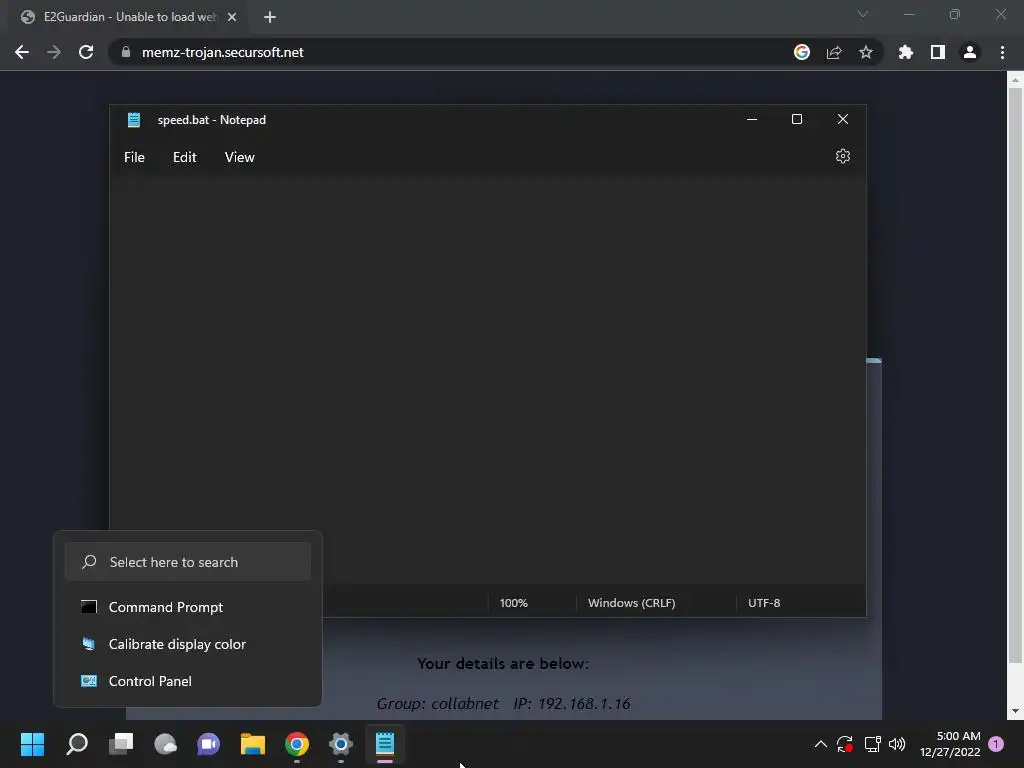Open Settings gear on taskbar
The width and height of the screenshot is (1024, 768).
tap(341, 744)
